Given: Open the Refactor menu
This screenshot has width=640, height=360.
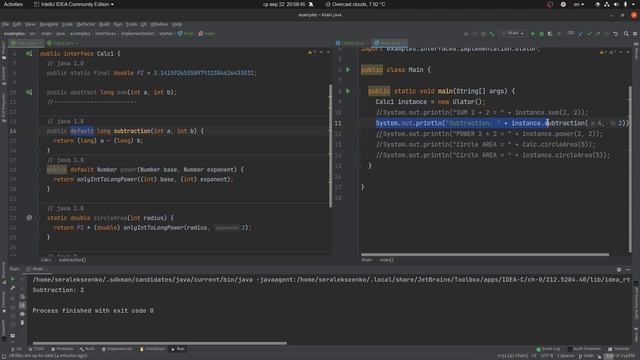Looking at the screenshot, I should coord(86,24).
